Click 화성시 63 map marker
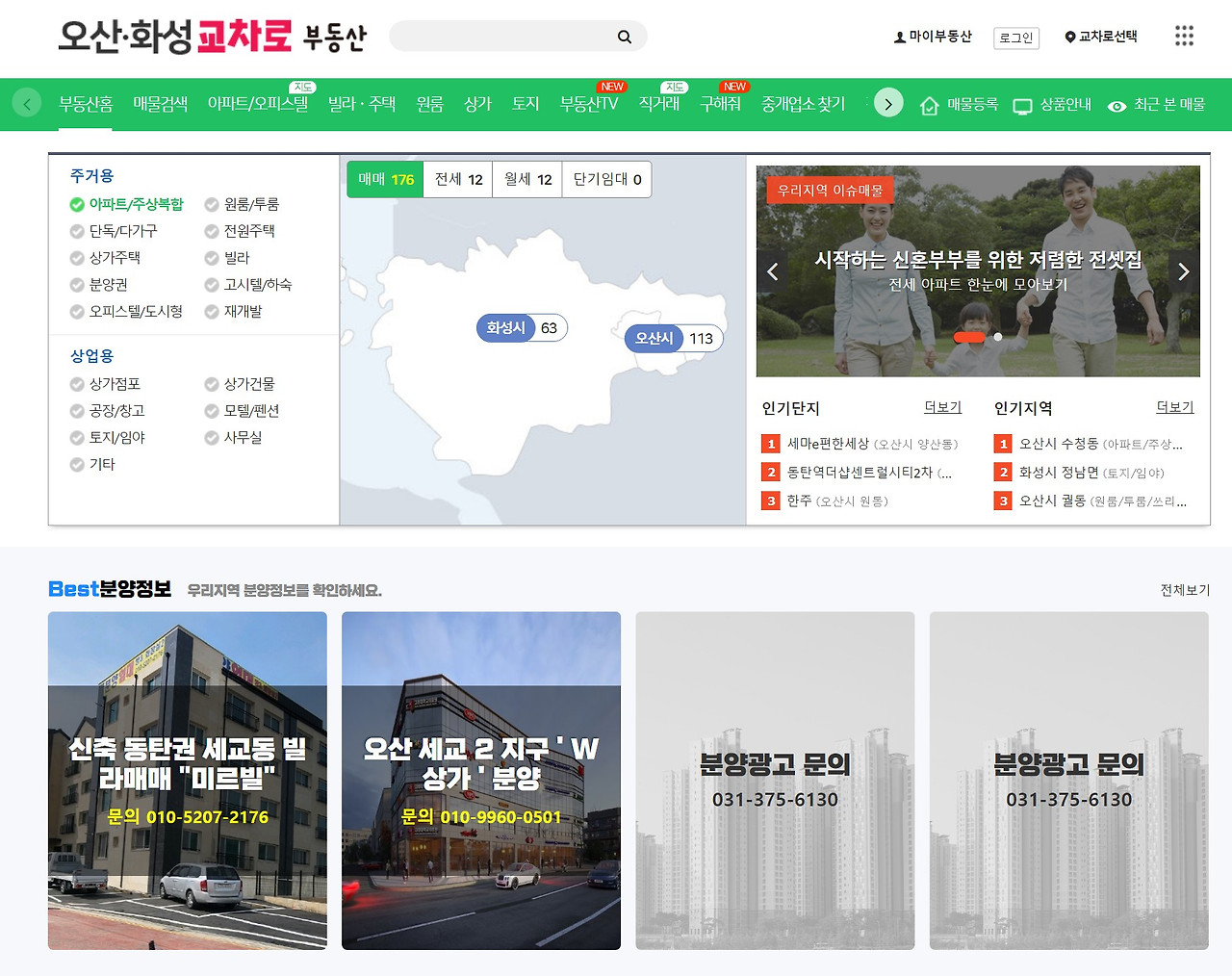This screenshot has height=976, width=1232. pos(522,327)
